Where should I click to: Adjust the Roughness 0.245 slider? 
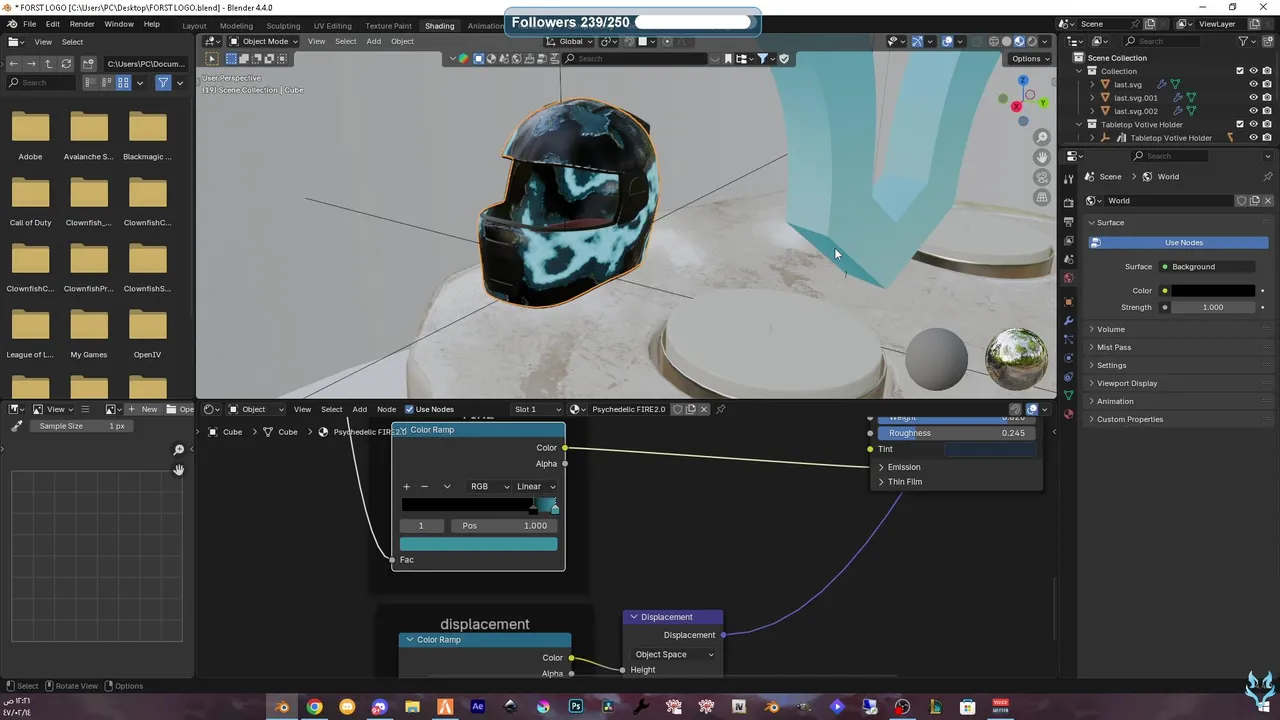pos(955,433)
